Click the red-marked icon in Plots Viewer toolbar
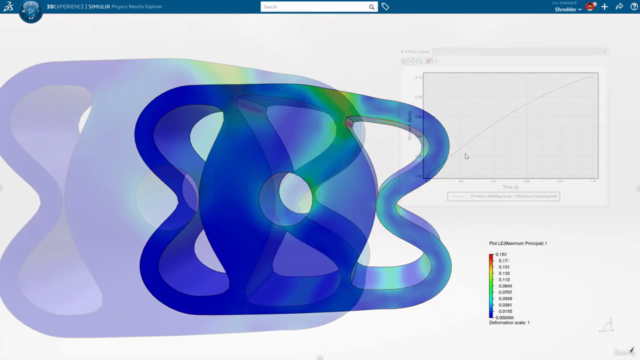Image resolution: width=640 pixels, height=360 pixels. tap(429, 61)
